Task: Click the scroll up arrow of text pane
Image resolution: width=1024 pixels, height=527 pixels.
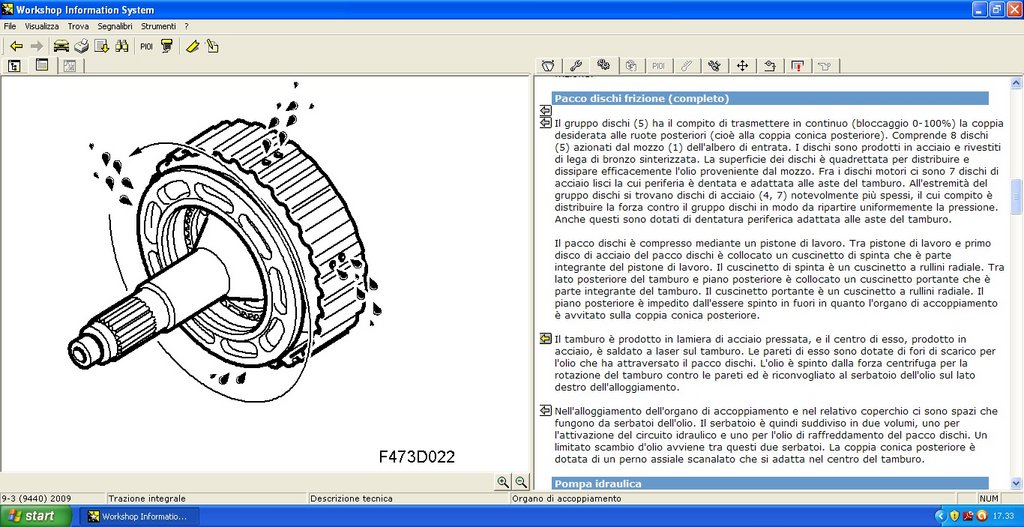Action: (1016, 83)
